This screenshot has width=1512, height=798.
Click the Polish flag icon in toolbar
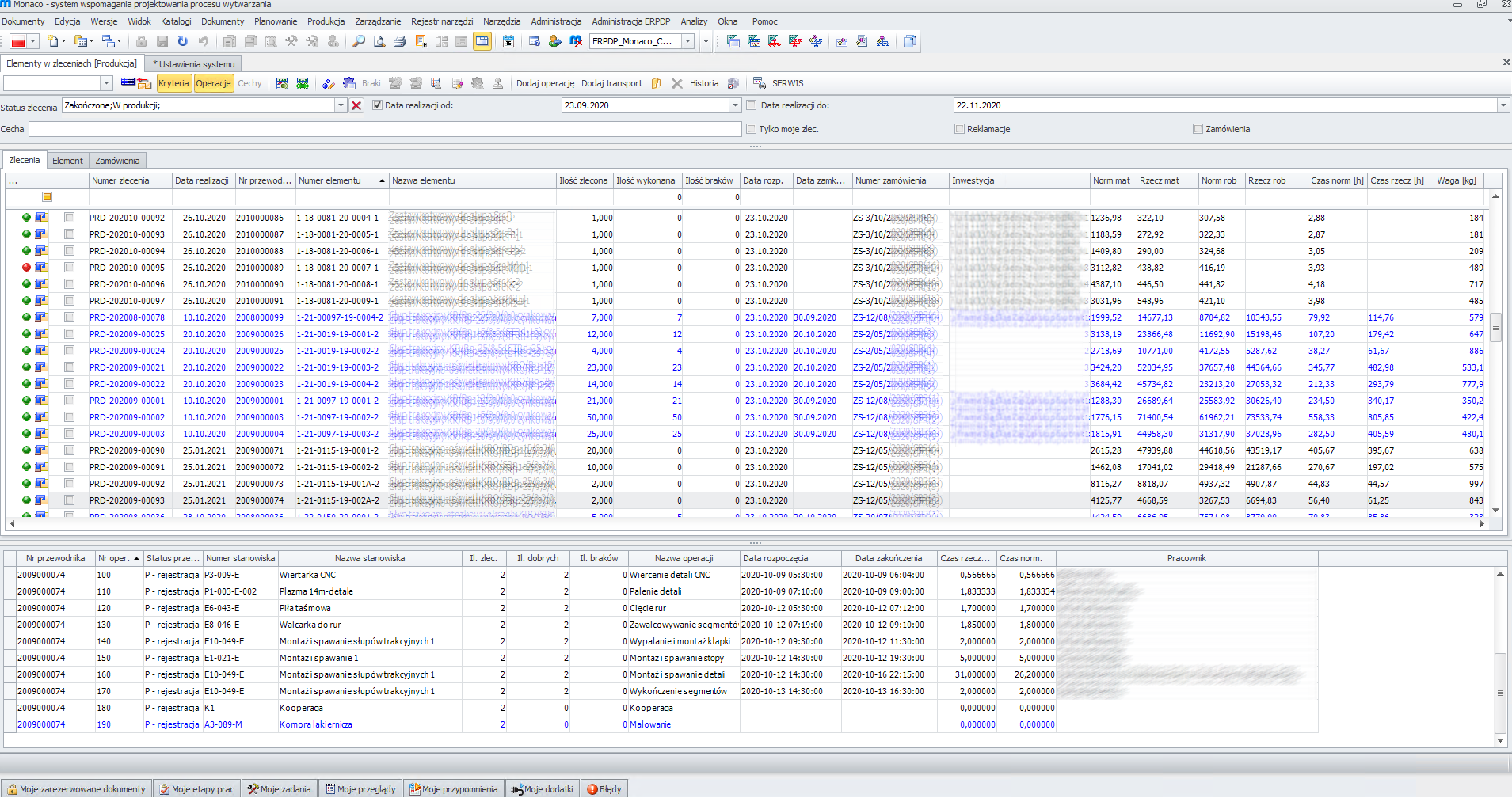(18, 41)
